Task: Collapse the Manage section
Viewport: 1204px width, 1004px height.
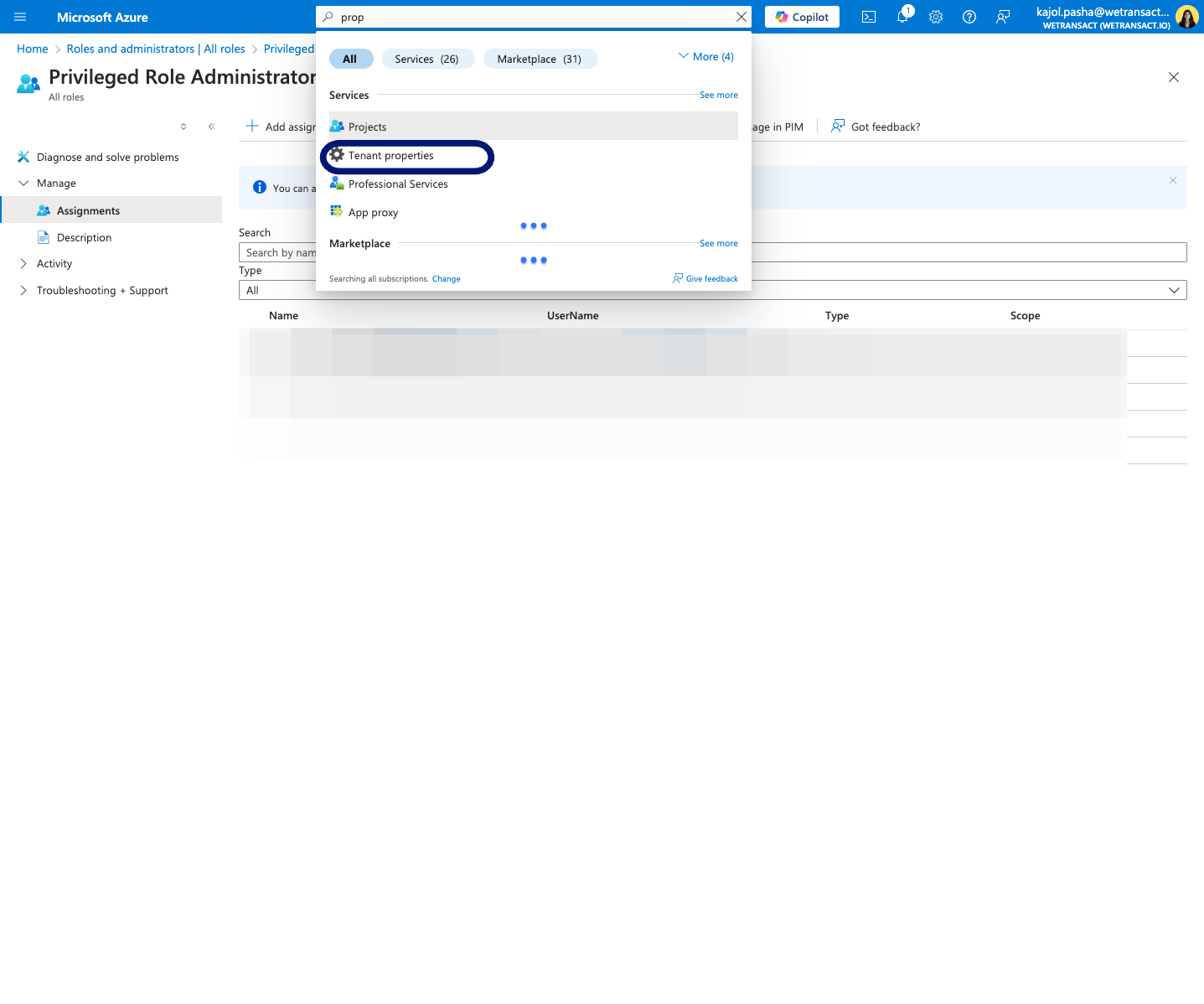Action: click(x=23, y=183)
